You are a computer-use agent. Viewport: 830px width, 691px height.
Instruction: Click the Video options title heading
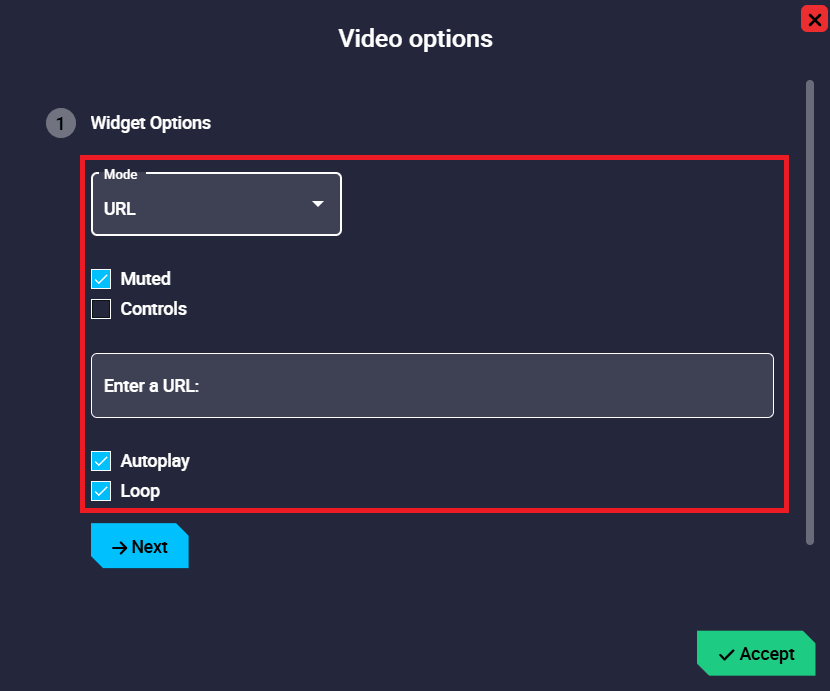pyautogui.click(x=415, y=39)
